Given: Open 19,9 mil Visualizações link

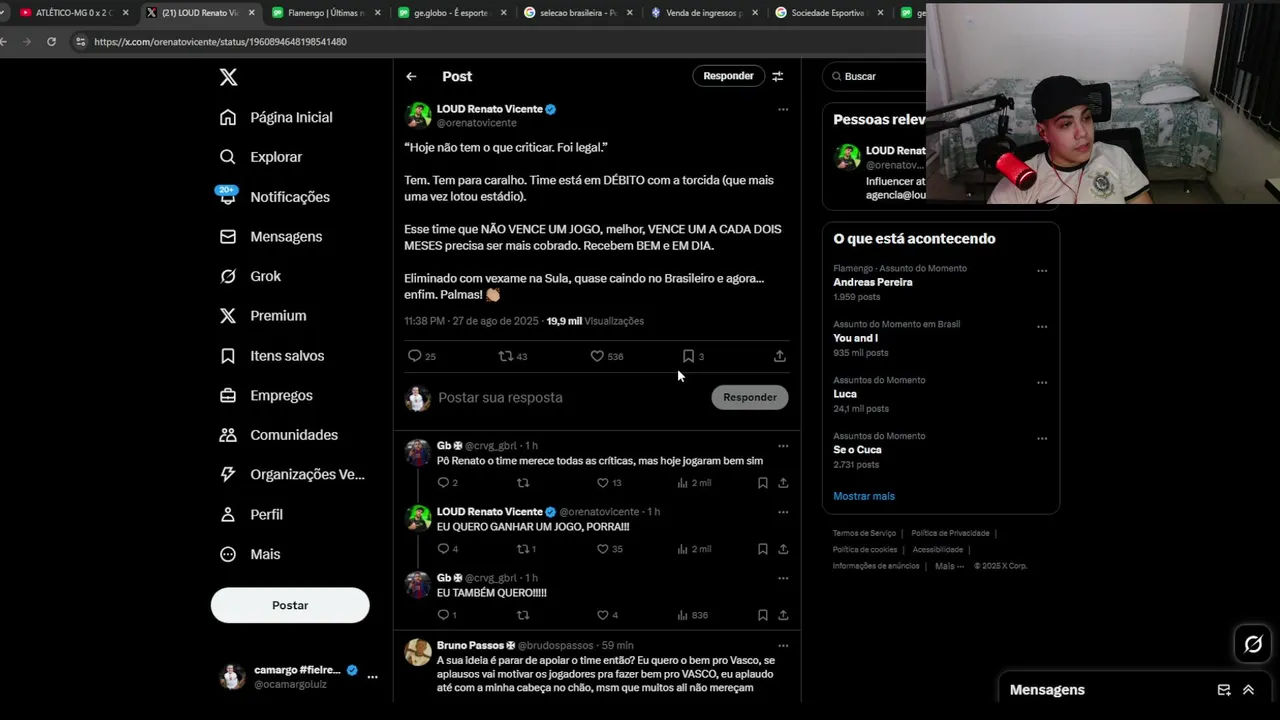Looking at the screenshot, I should click(595, 321).
